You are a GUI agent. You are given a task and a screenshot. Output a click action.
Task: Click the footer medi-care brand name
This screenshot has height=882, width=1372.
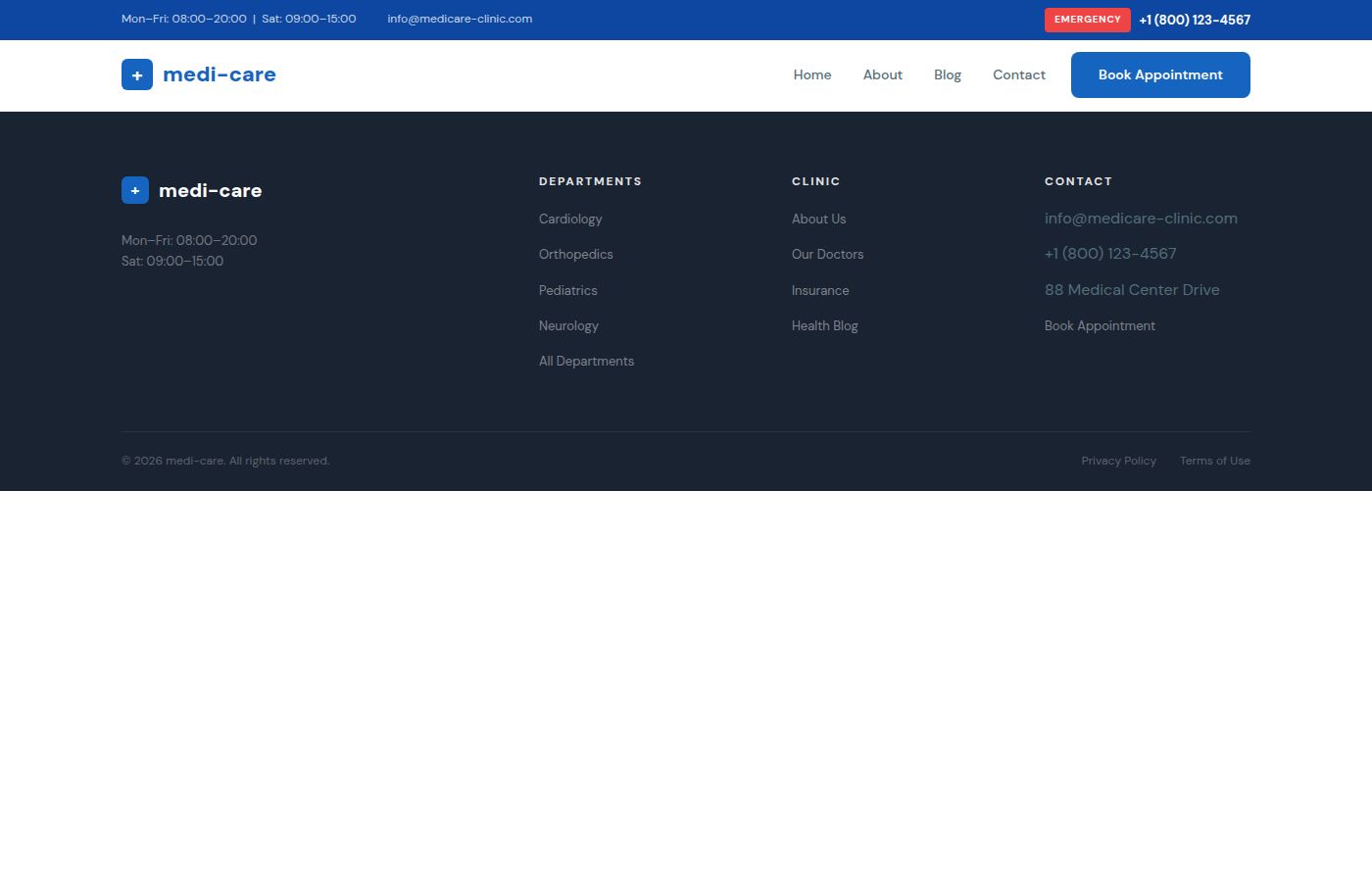[210, 190]
